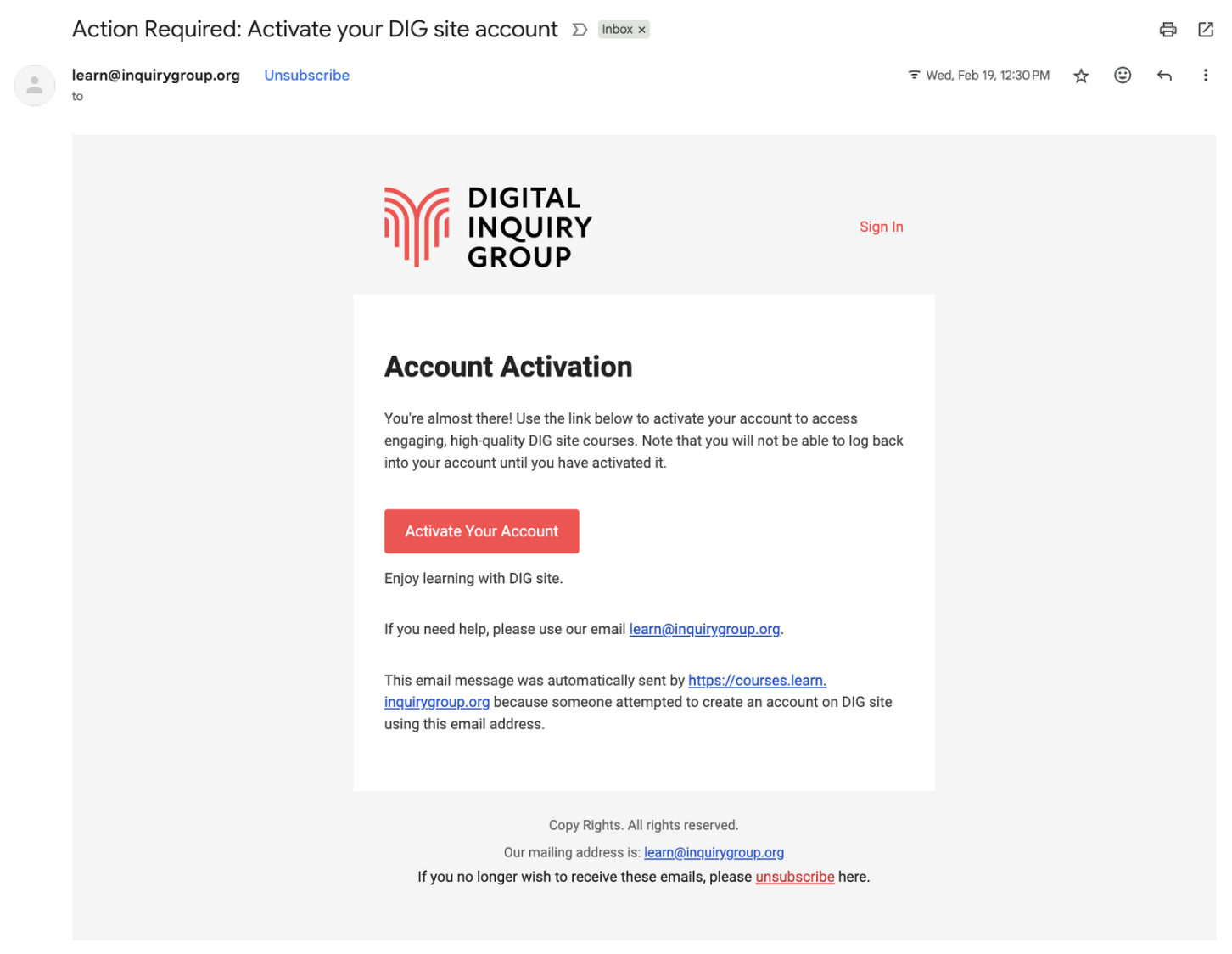Select the Sign In link
Image resolution: width=1232 pixels, height=954 pixels.
(881, 227)
